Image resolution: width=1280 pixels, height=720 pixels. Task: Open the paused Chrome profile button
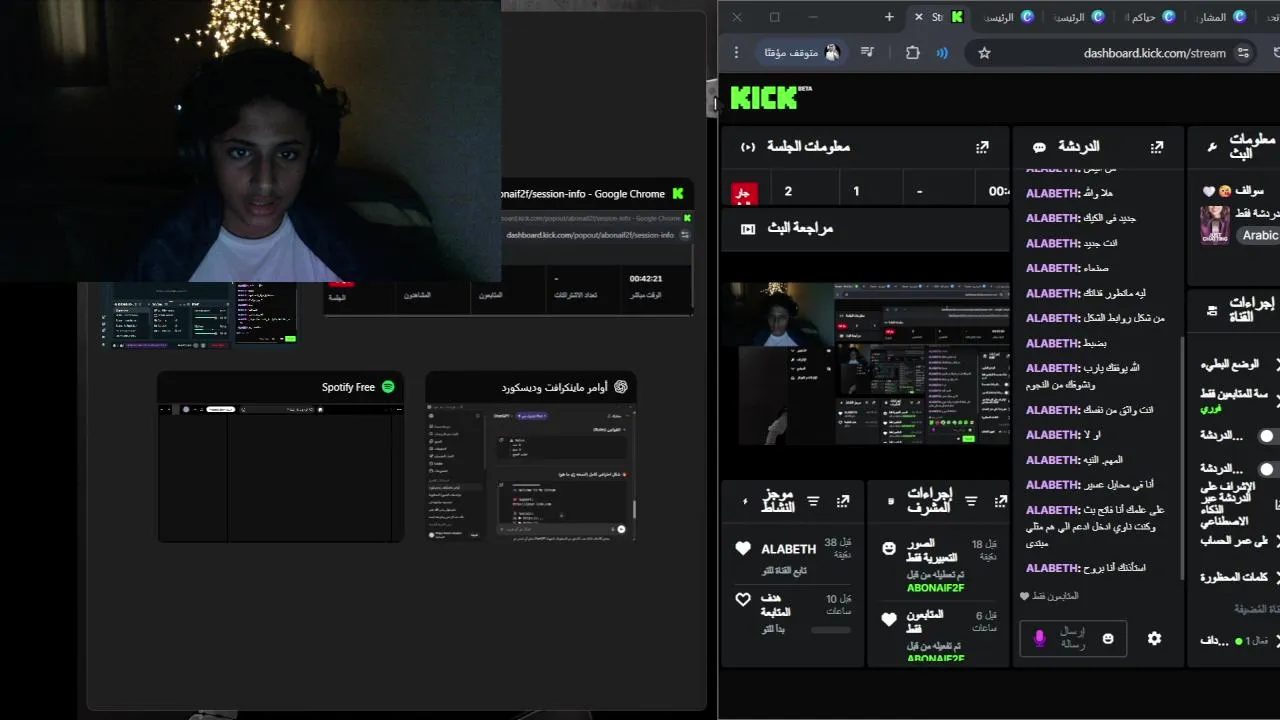click(801, 53)
